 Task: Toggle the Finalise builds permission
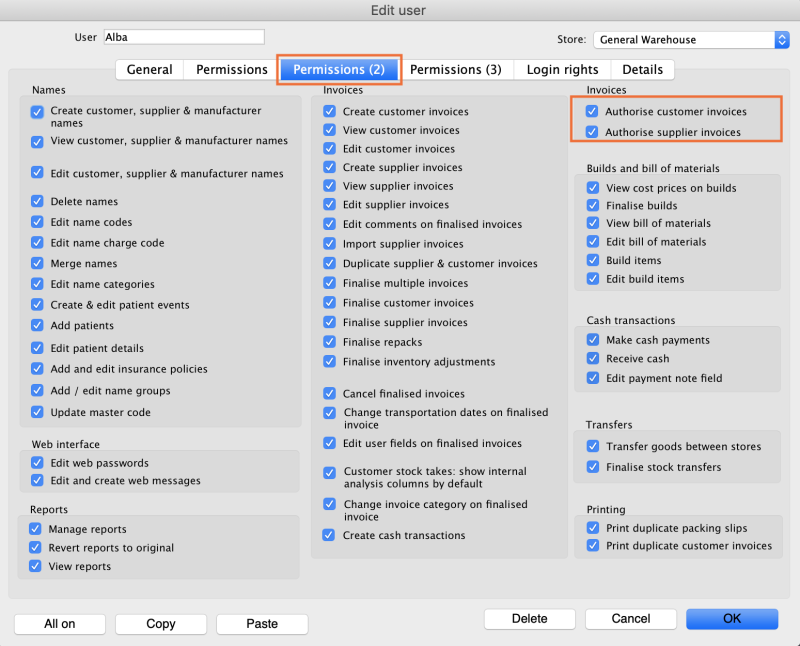point(592,205)
